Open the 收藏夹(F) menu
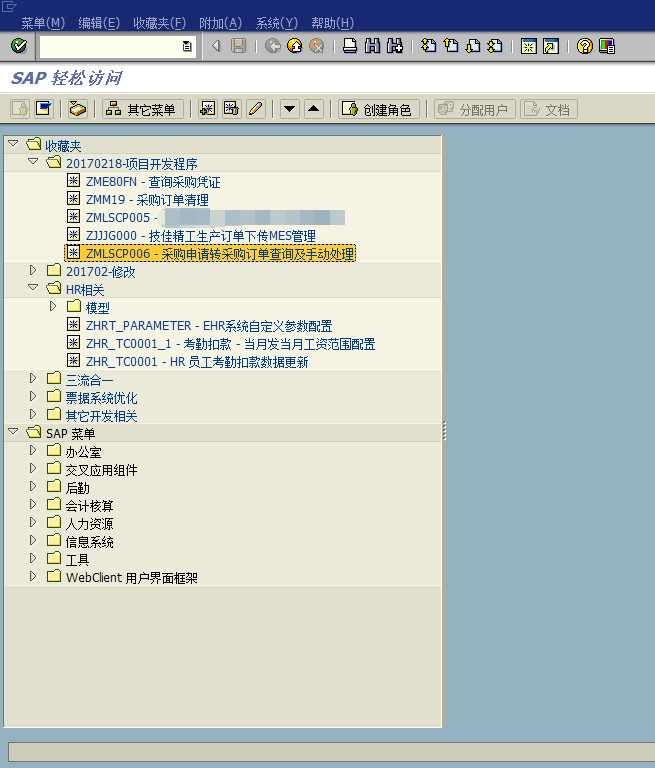Viewport: 655px width, 768px height. (160, 23)
